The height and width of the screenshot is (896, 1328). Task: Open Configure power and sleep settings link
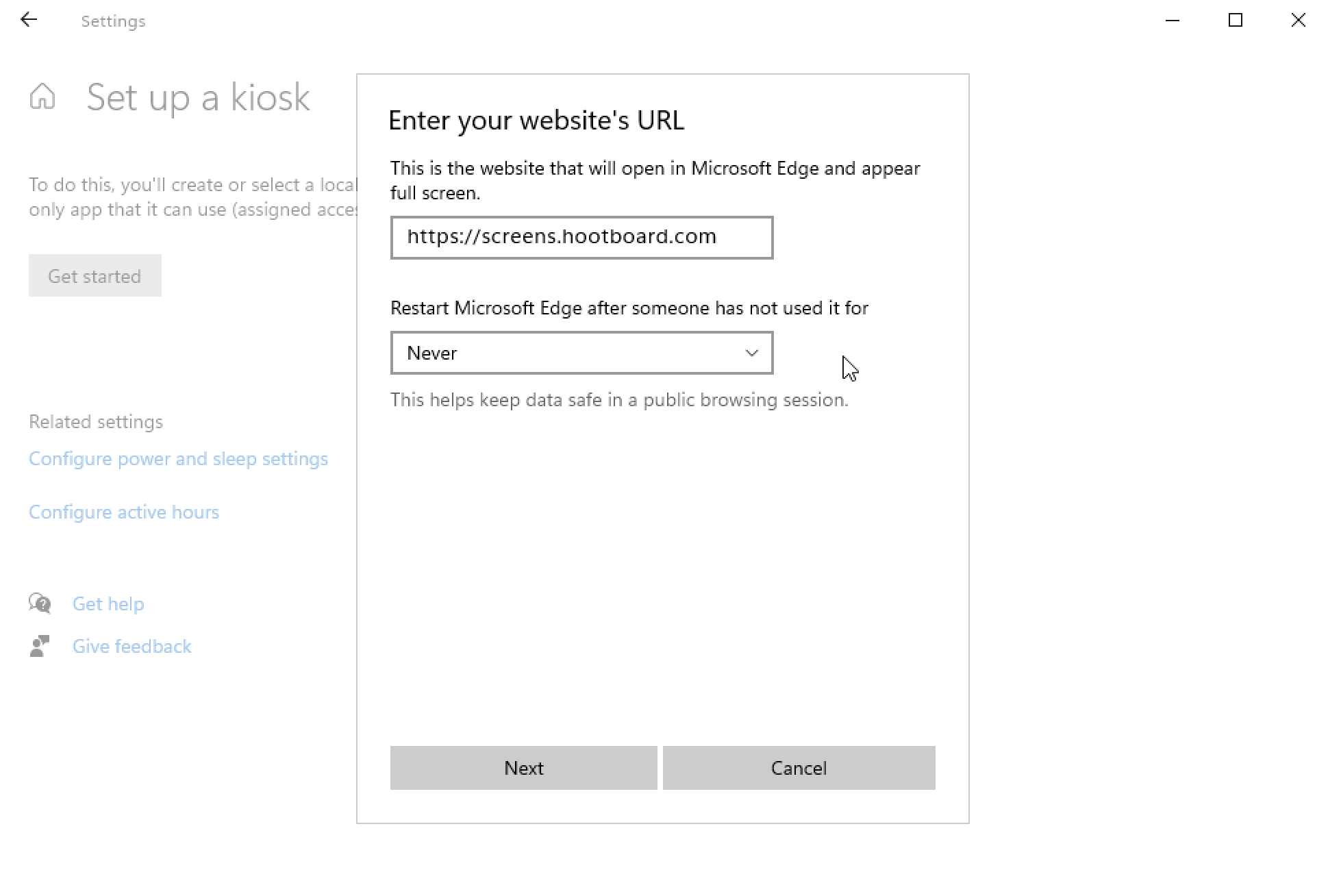[x=178, y=459]
